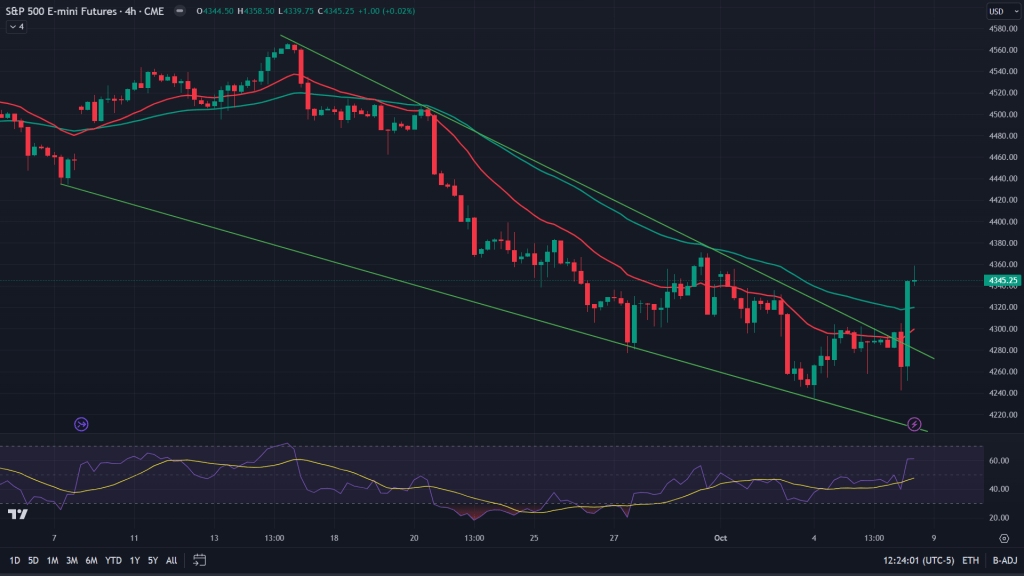Select the 1D time range
Image resolution: width=1024 pixels, height=576 pixels.
(x=14, y=560)
